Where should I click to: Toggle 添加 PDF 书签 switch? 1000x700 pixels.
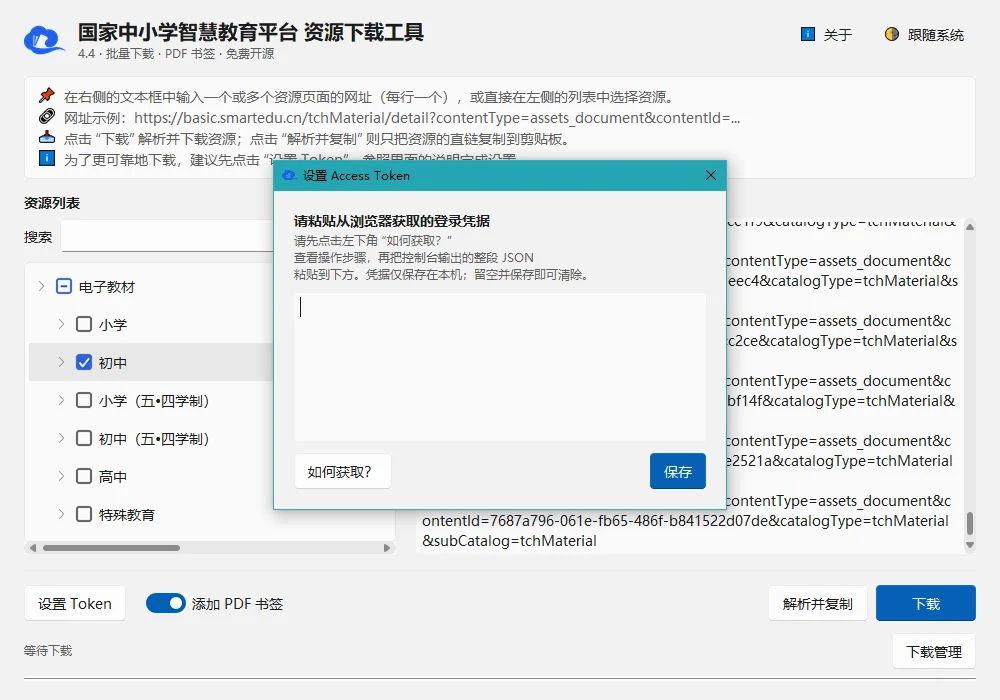tap(165, 603)
